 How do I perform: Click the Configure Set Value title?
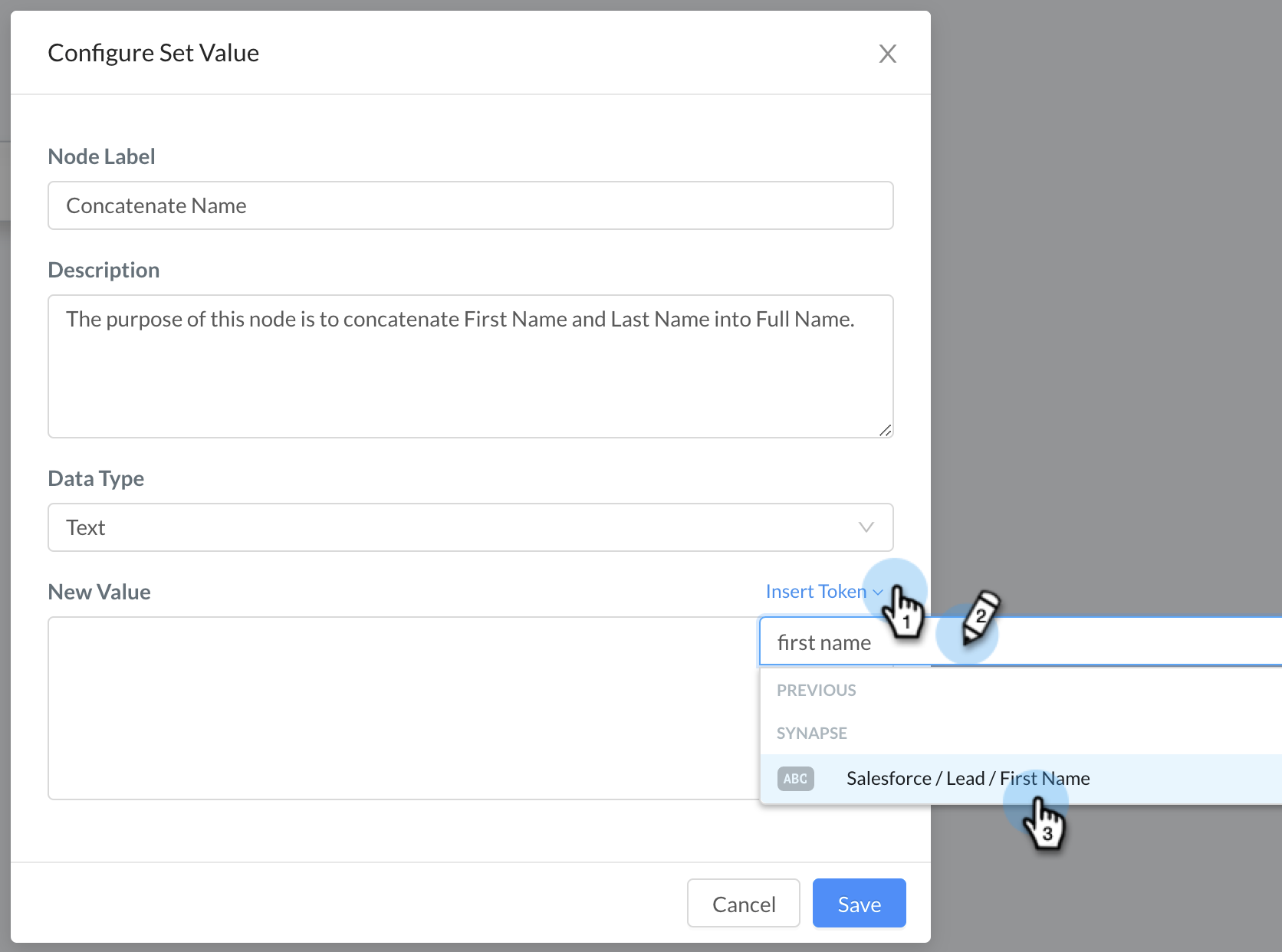tap(153, 53)
